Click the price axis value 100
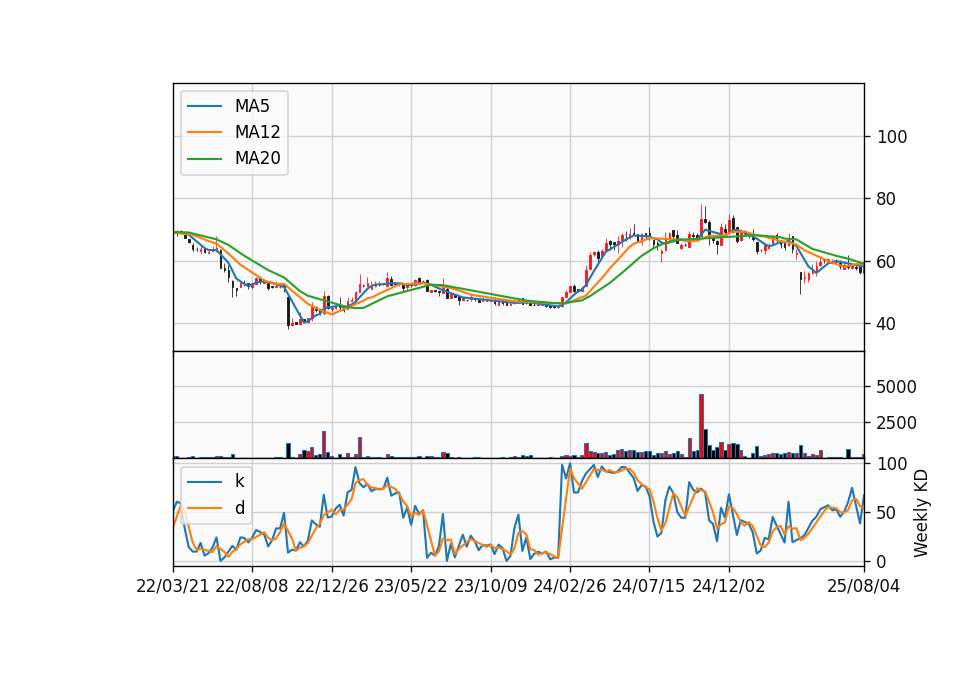 click(x=892, y=137)
